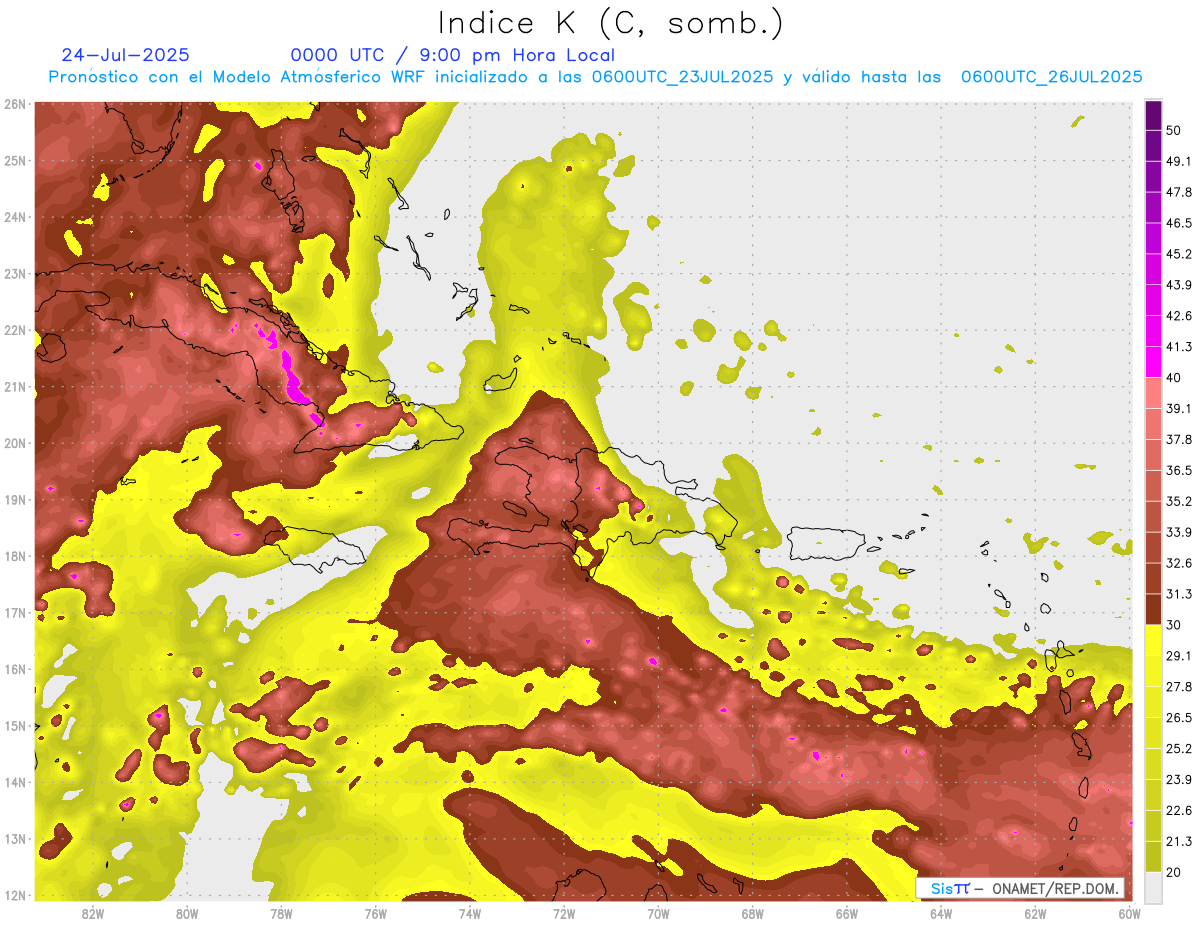Click the legend value "50"

[x=1174, y=130]
